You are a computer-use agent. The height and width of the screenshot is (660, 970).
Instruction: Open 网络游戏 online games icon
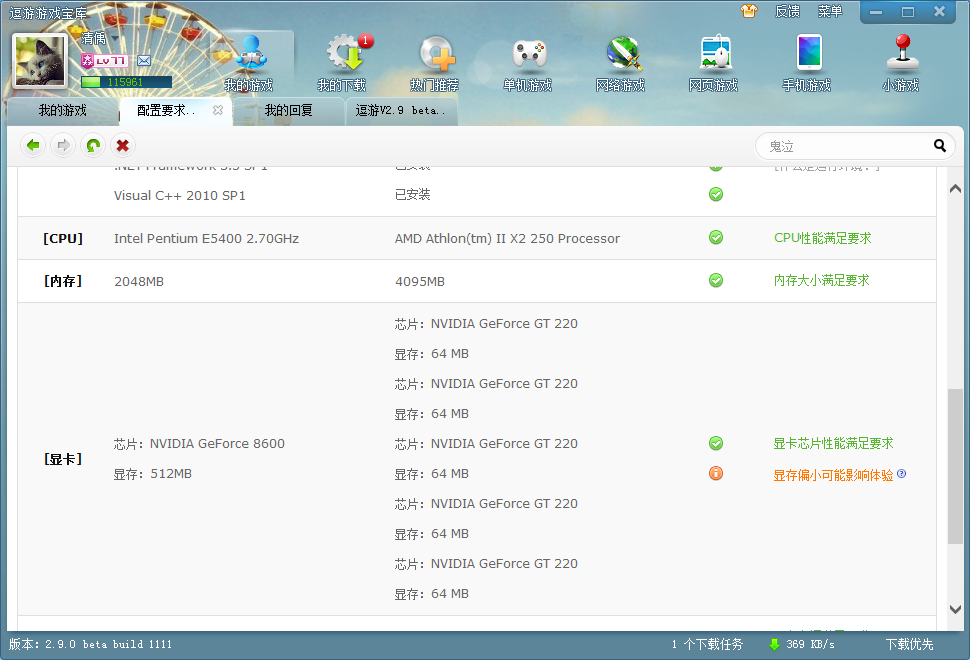pos(621,64)
